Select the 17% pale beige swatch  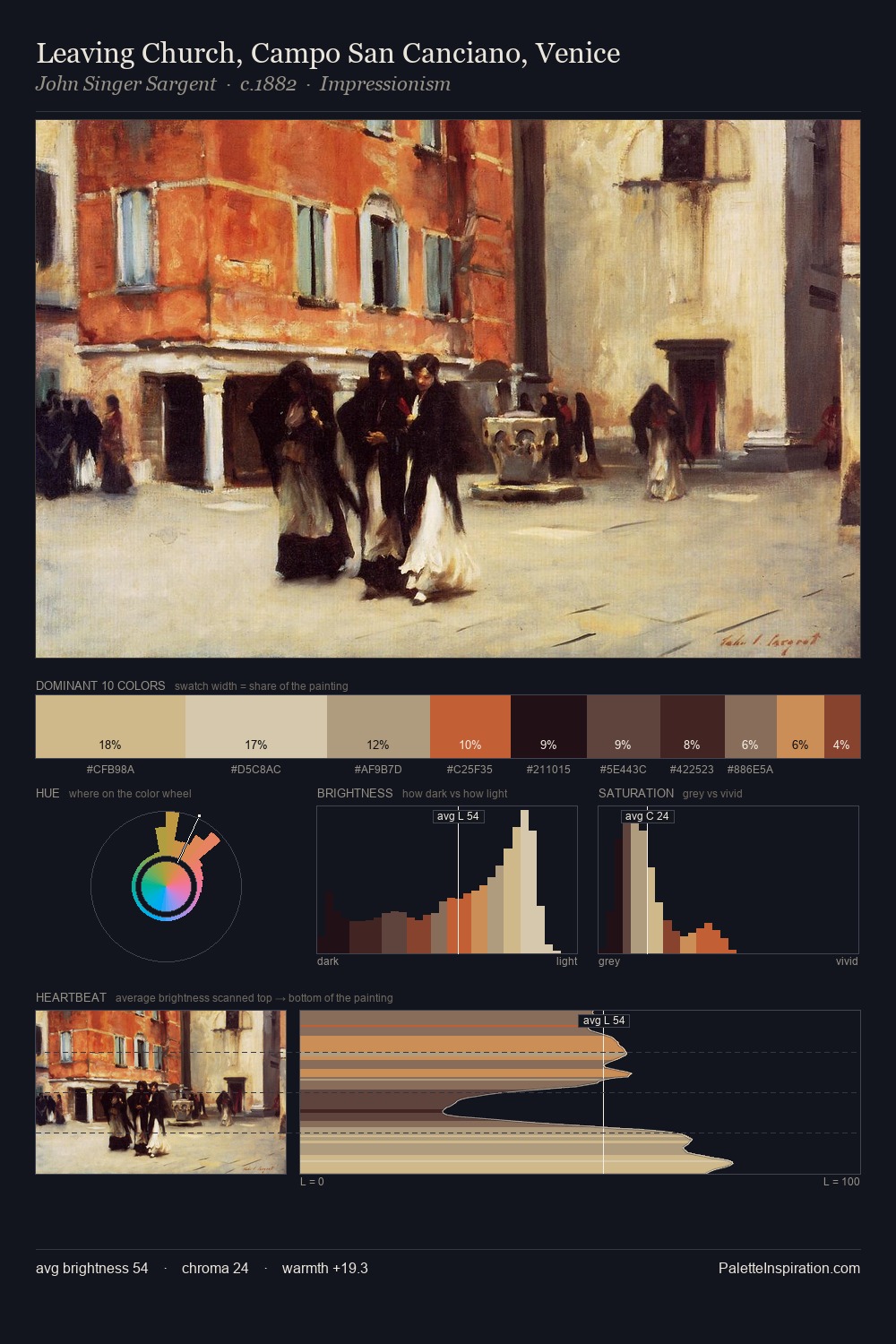tap(256, 727)
